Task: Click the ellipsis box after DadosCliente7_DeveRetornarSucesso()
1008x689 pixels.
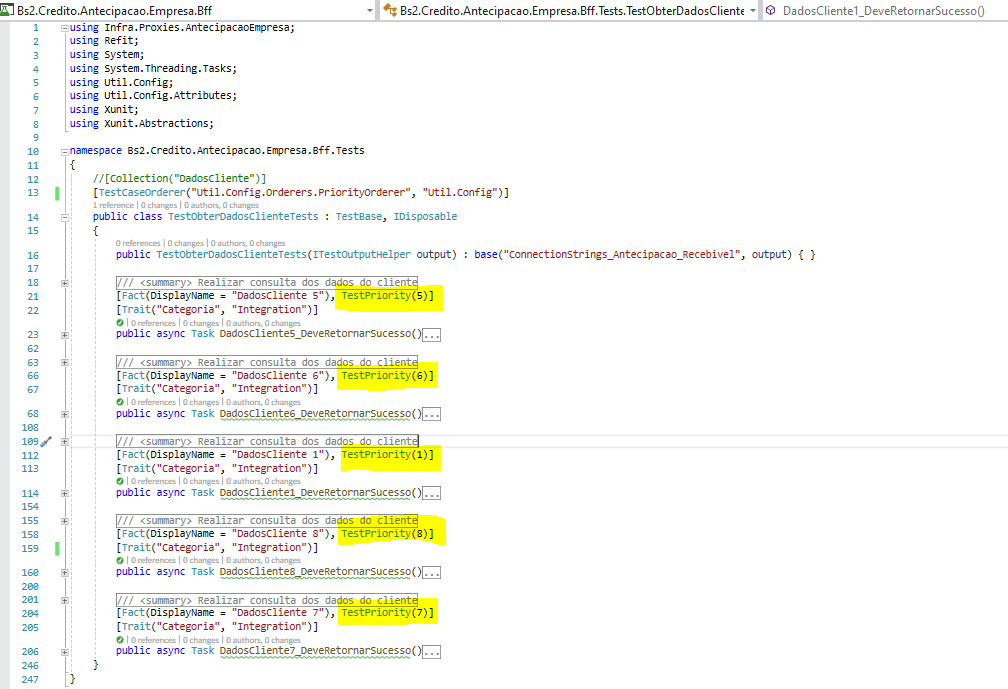Action: click(432, 652)
